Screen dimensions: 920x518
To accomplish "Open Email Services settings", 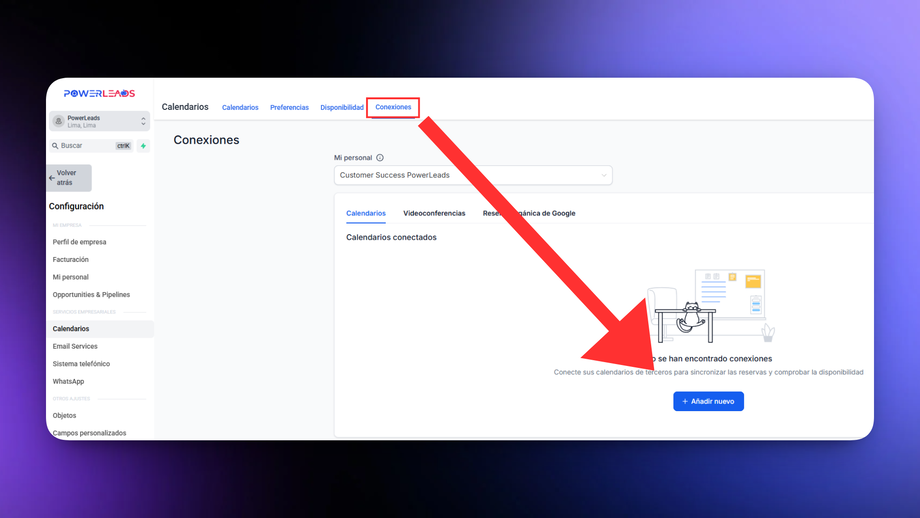I will pos(75,346).
